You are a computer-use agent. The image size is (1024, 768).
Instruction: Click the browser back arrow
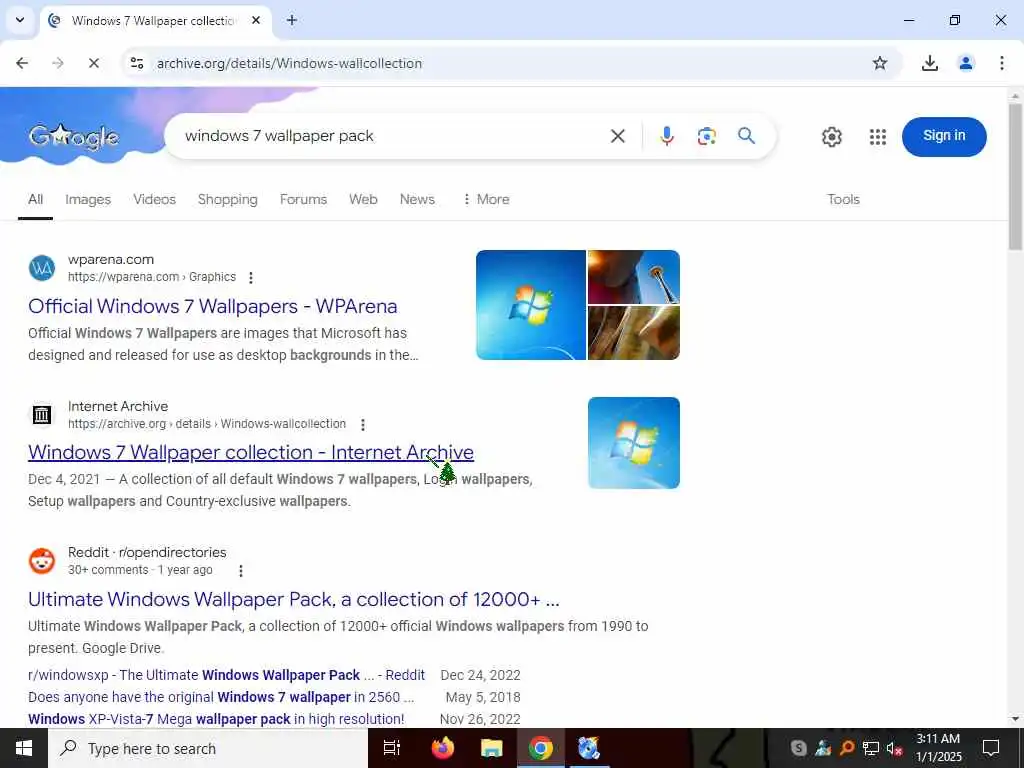(x=22, y=63)
